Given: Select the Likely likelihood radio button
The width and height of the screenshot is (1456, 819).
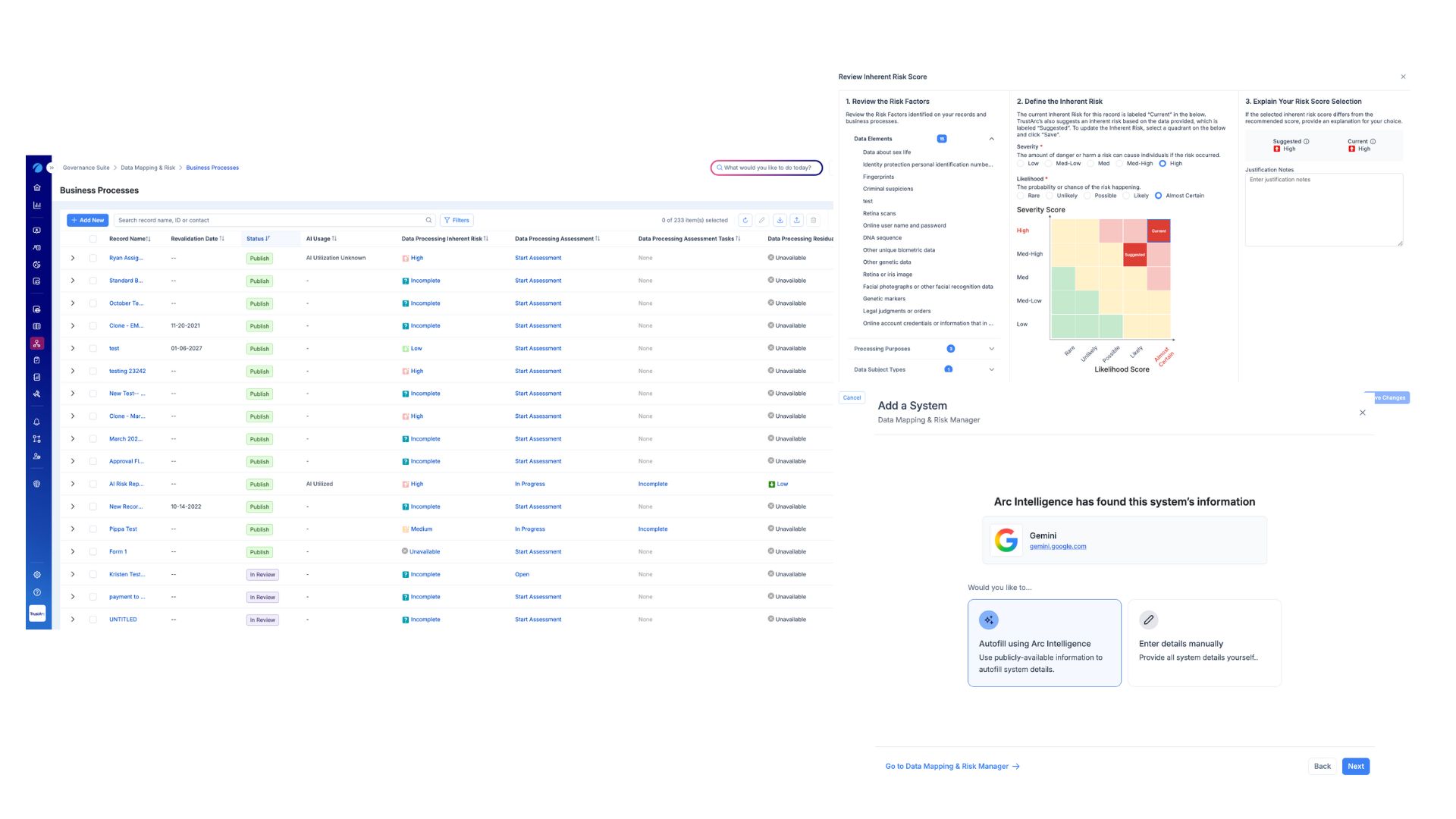Looking at the screenshot, I should pos(1127,196).
